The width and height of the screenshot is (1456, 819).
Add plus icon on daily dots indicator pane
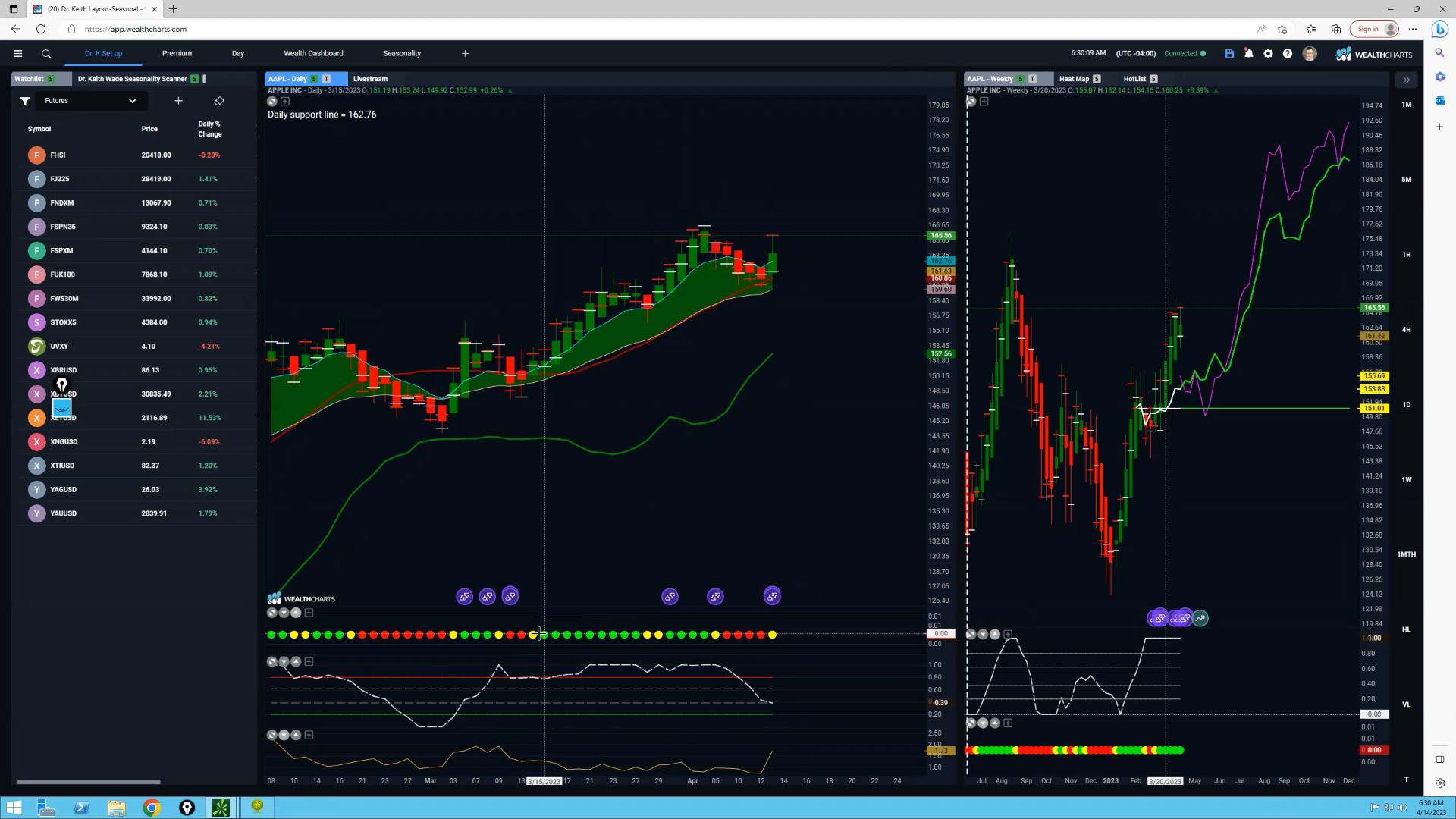(309, 613)
